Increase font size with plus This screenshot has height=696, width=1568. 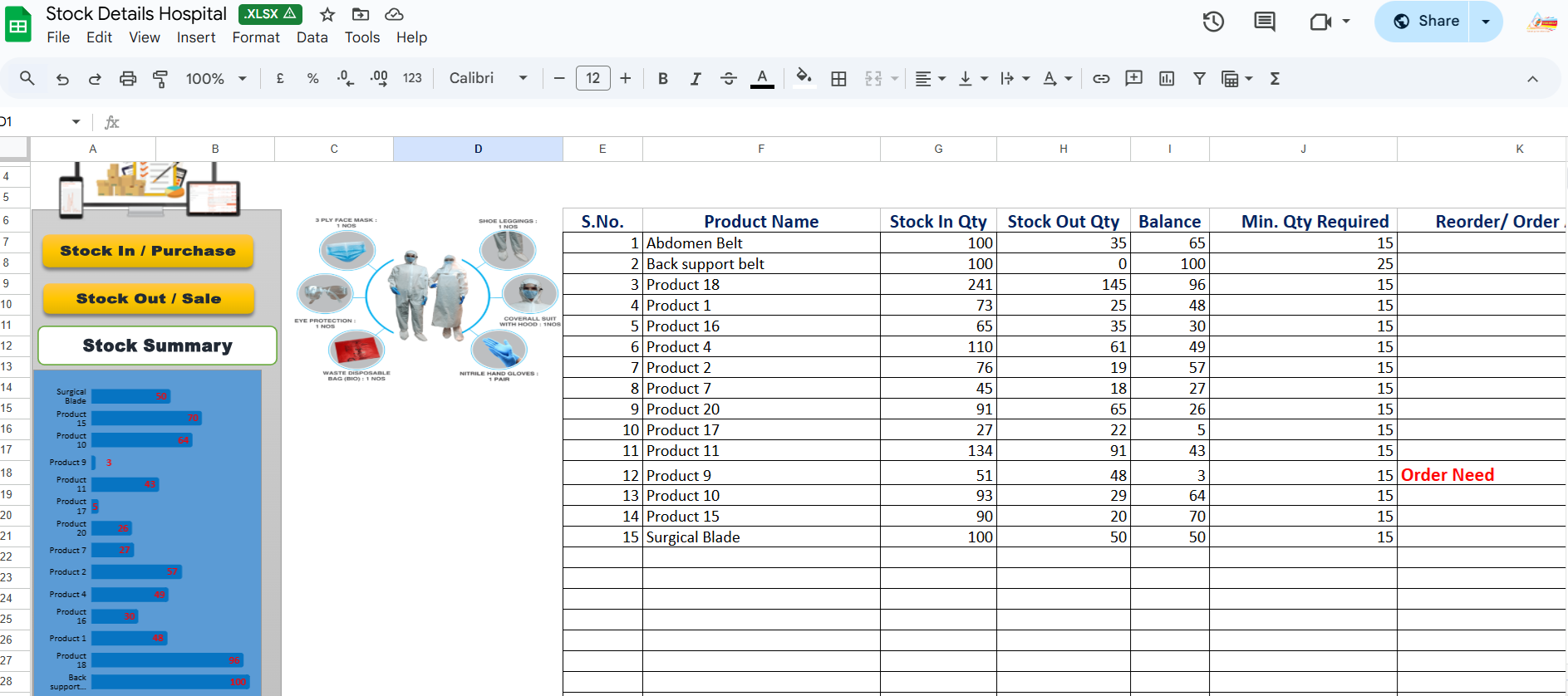click(x=626, y=78)
